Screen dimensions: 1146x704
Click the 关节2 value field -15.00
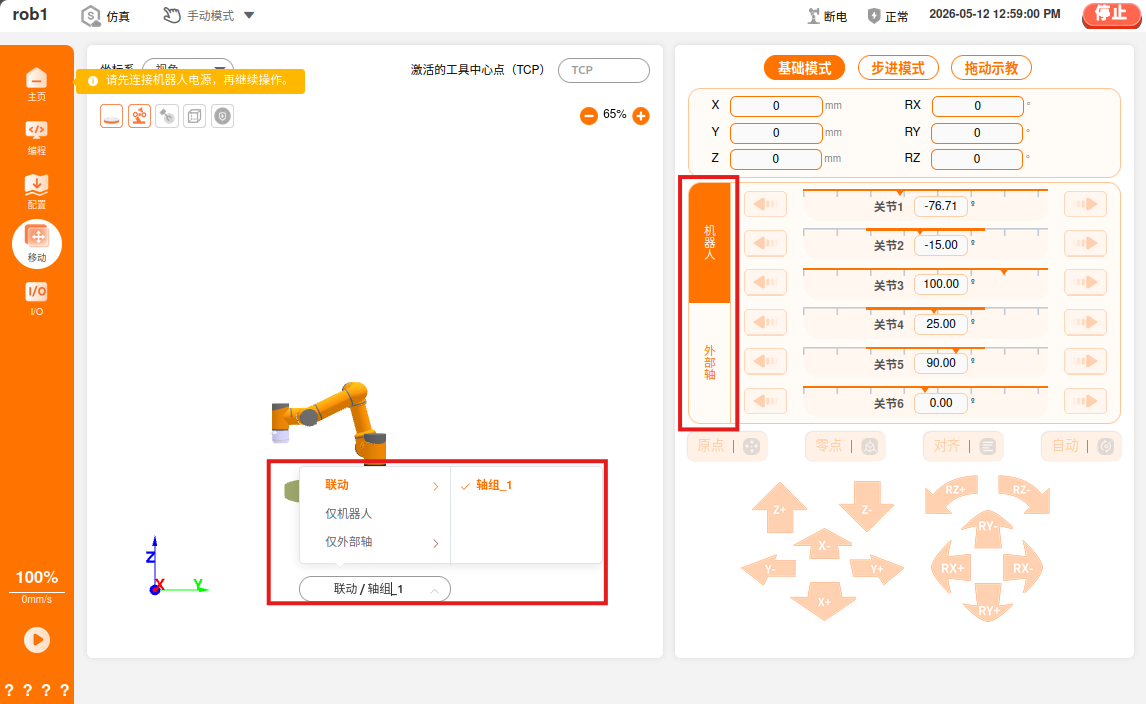pos(941,245)
